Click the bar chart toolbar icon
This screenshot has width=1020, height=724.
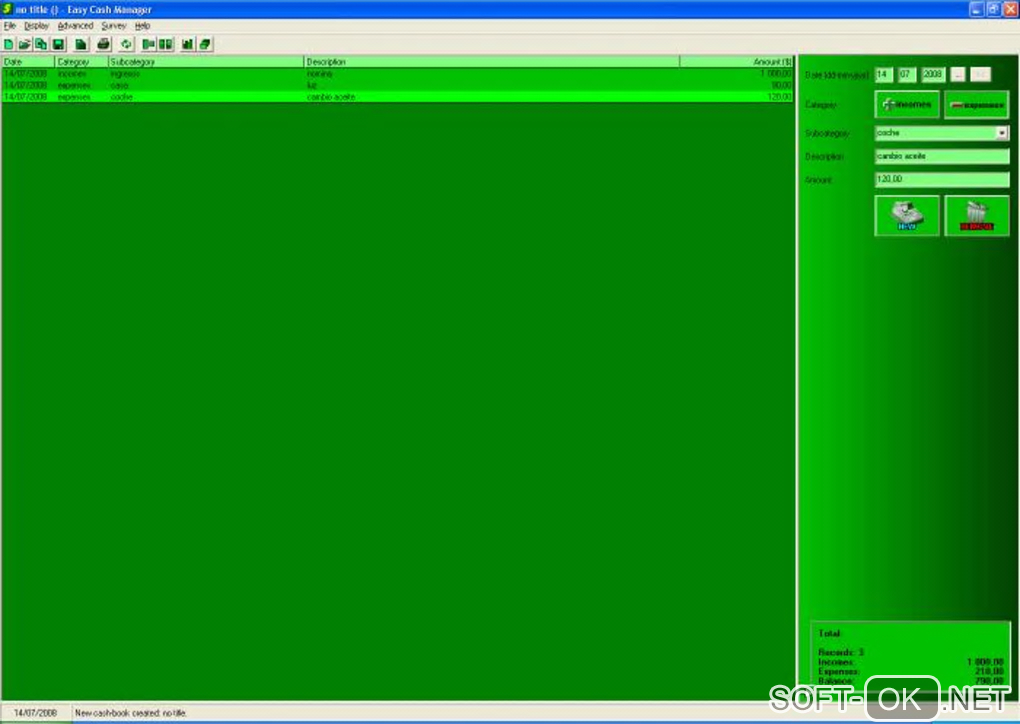(187, 44)
